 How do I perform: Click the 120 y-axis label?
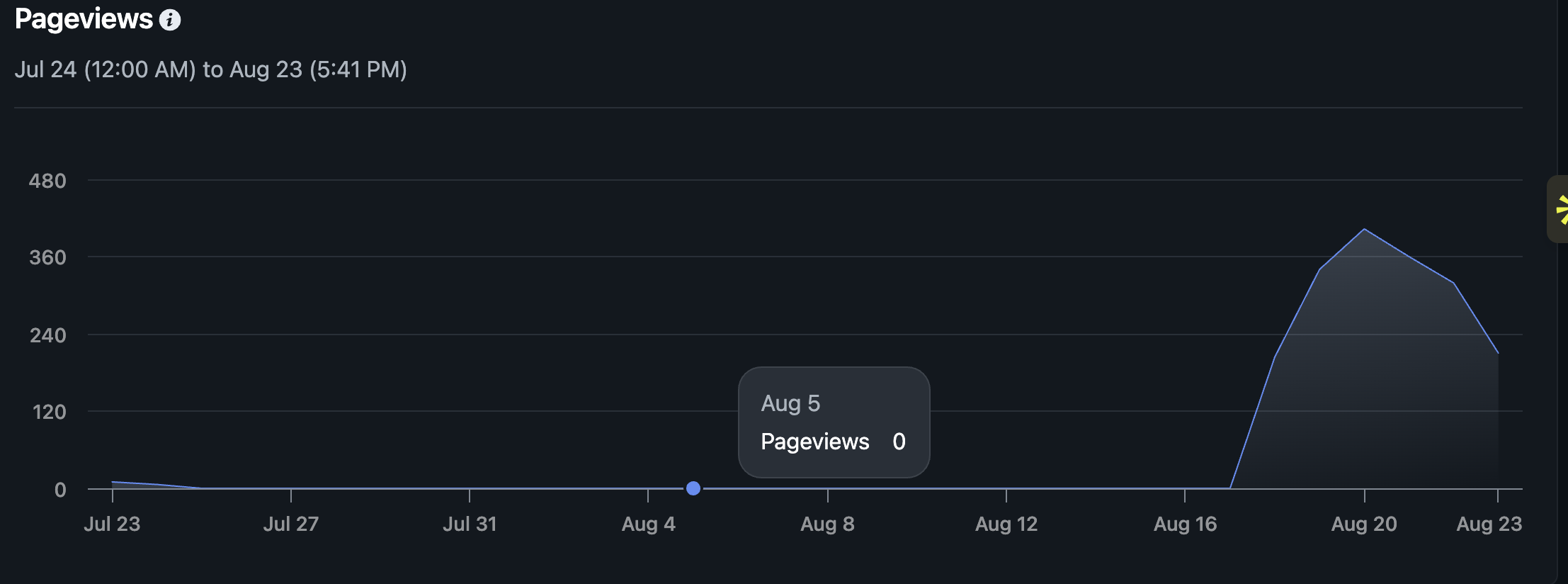49,412
